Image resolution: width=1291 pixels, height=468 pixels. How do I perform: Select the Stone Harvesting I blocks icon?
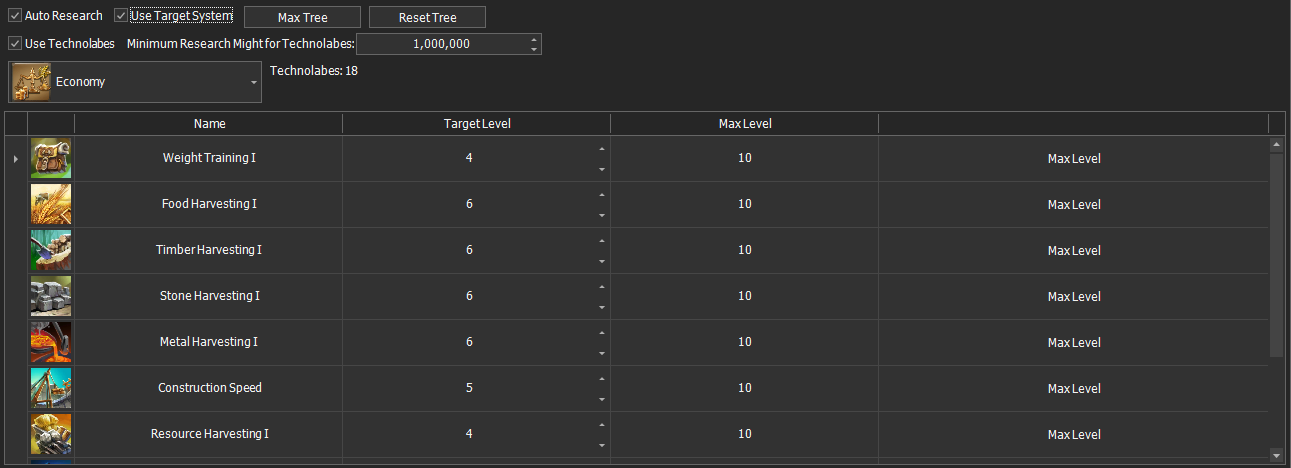pyautogui.click(x=51, y=296)
